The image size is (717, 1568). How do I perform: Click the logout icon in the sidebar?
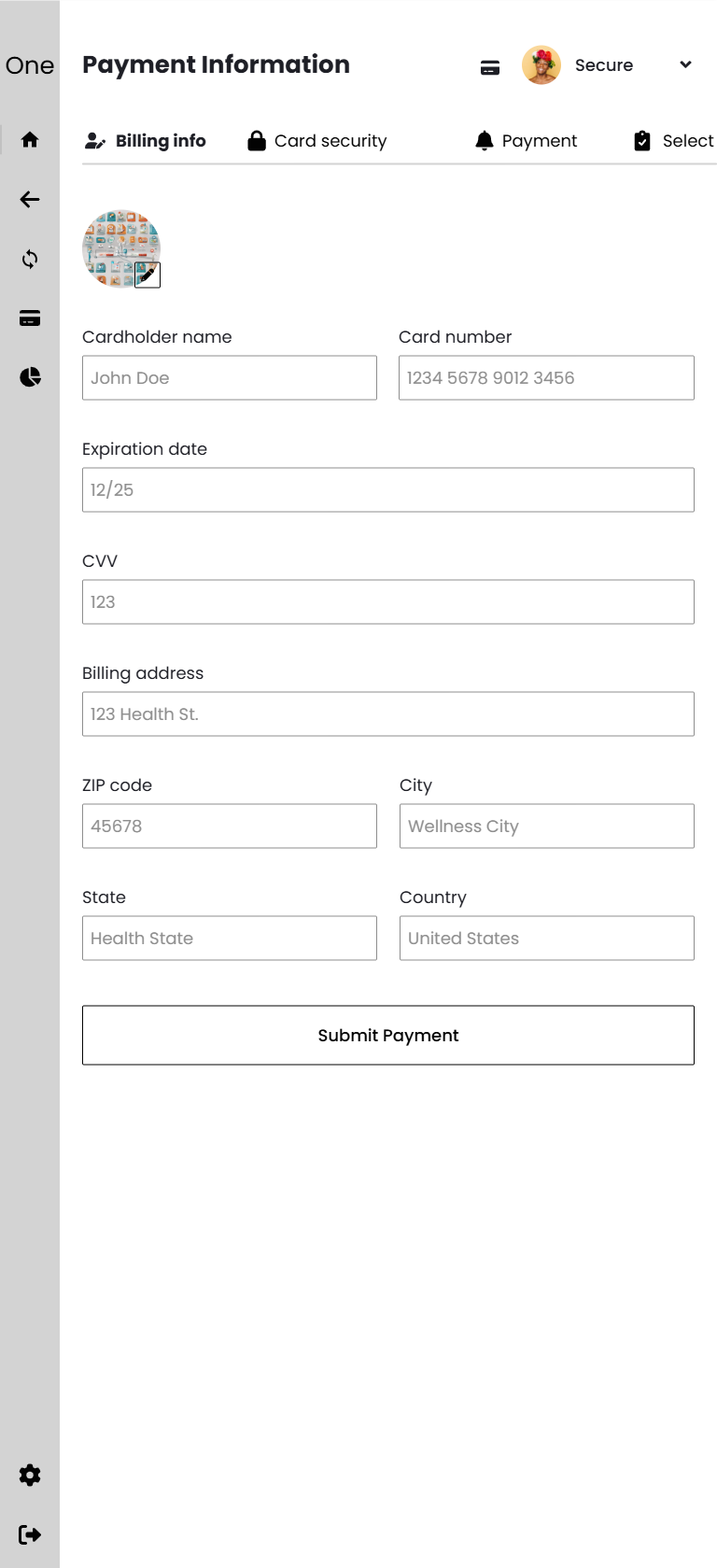pyautogui.click(x=30, y=1534)
